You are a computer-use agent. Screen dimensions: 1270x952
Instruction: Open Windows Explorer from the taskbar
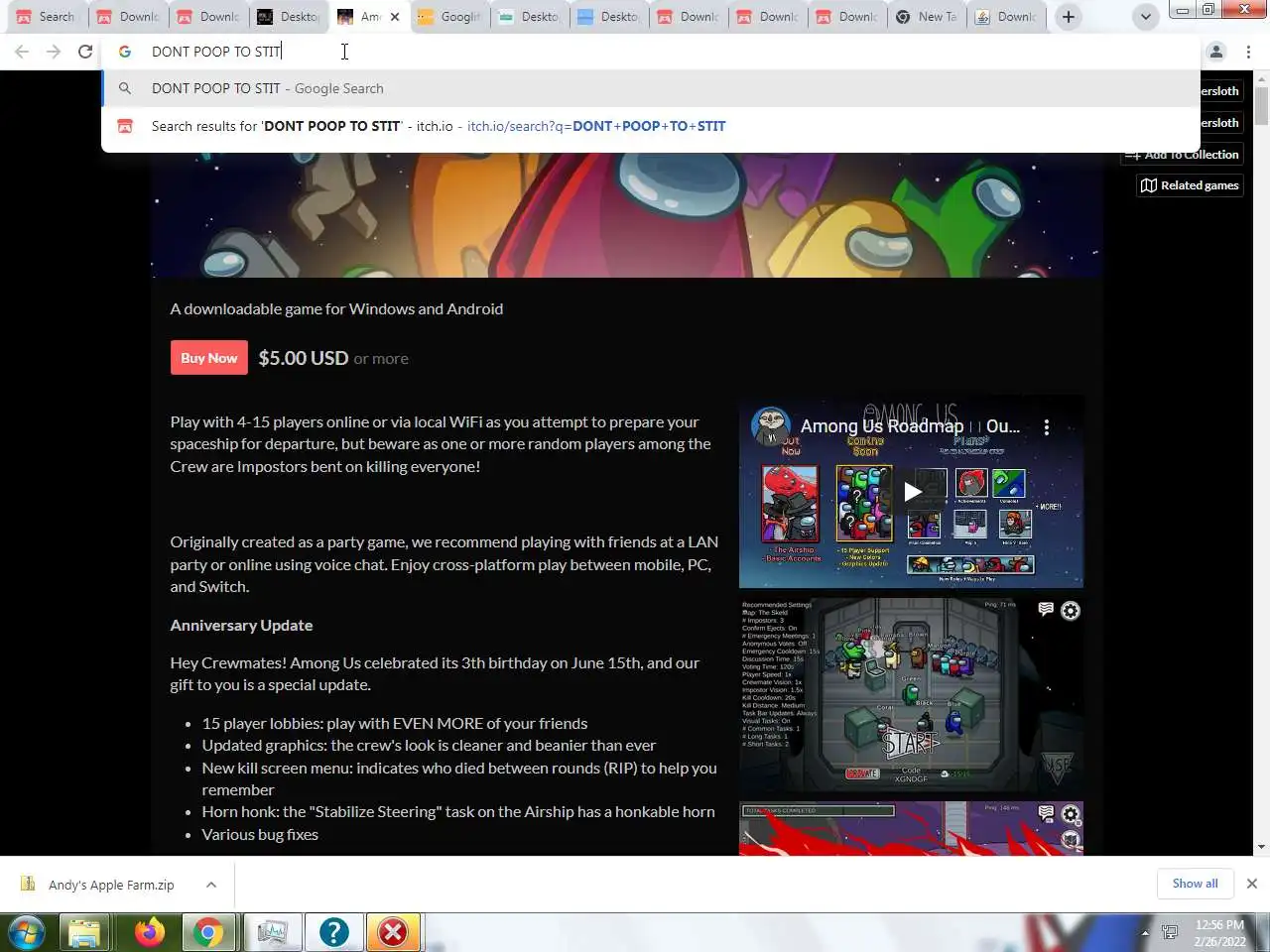(x=84, y=932)
